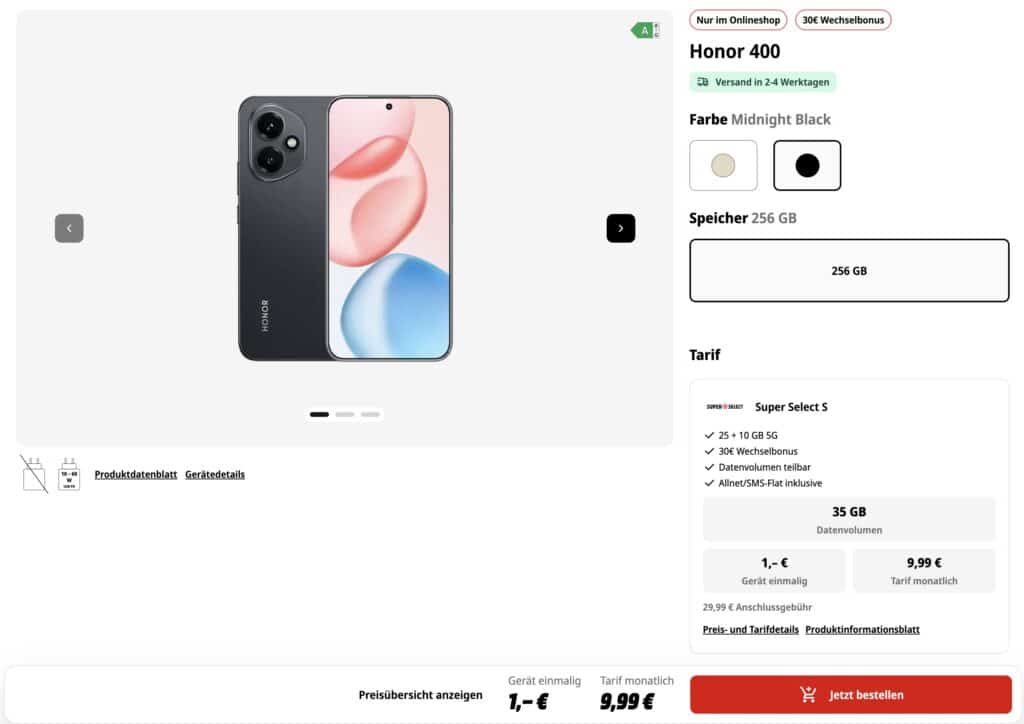Jump to the third carousel image dot
Viewport: 1024px width, 724px height.
click(371, 414)
